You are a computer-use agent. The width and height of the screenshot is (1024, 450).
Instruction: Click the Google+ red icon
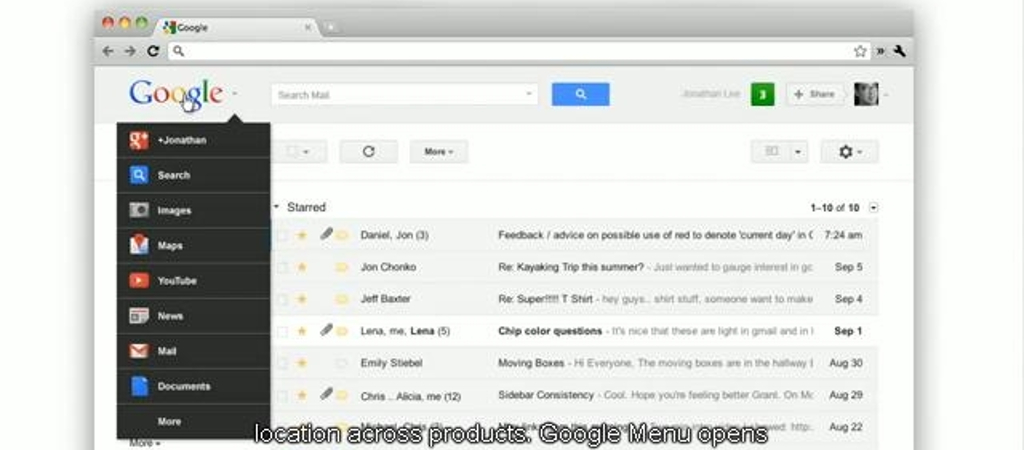pos(139,140)
